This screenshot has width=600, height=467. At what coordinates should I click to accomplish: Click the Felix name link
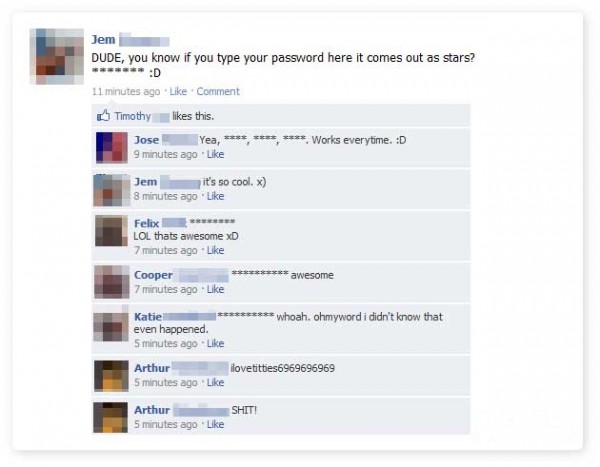[147, 223]
